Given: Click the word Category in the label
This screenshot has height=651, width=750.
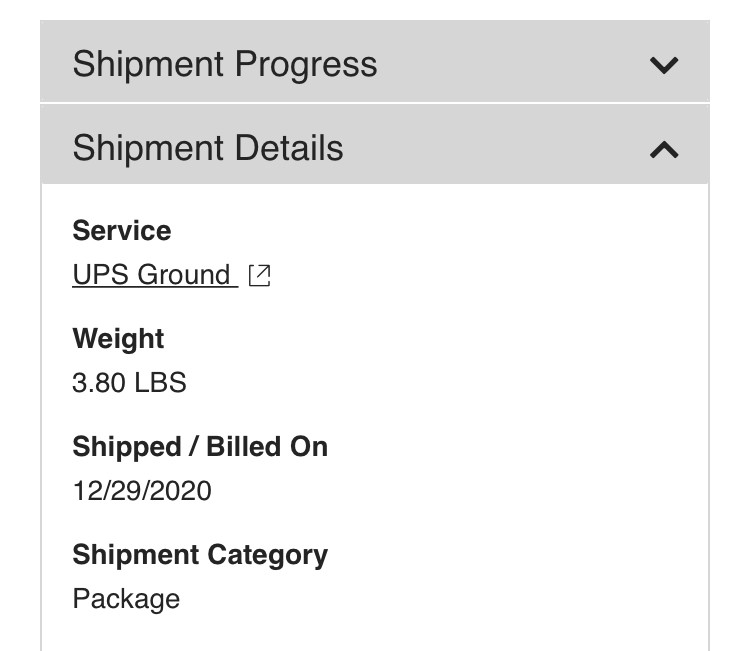Looking at the screenshot, I should pyautogui.click(x=267, y=556).
